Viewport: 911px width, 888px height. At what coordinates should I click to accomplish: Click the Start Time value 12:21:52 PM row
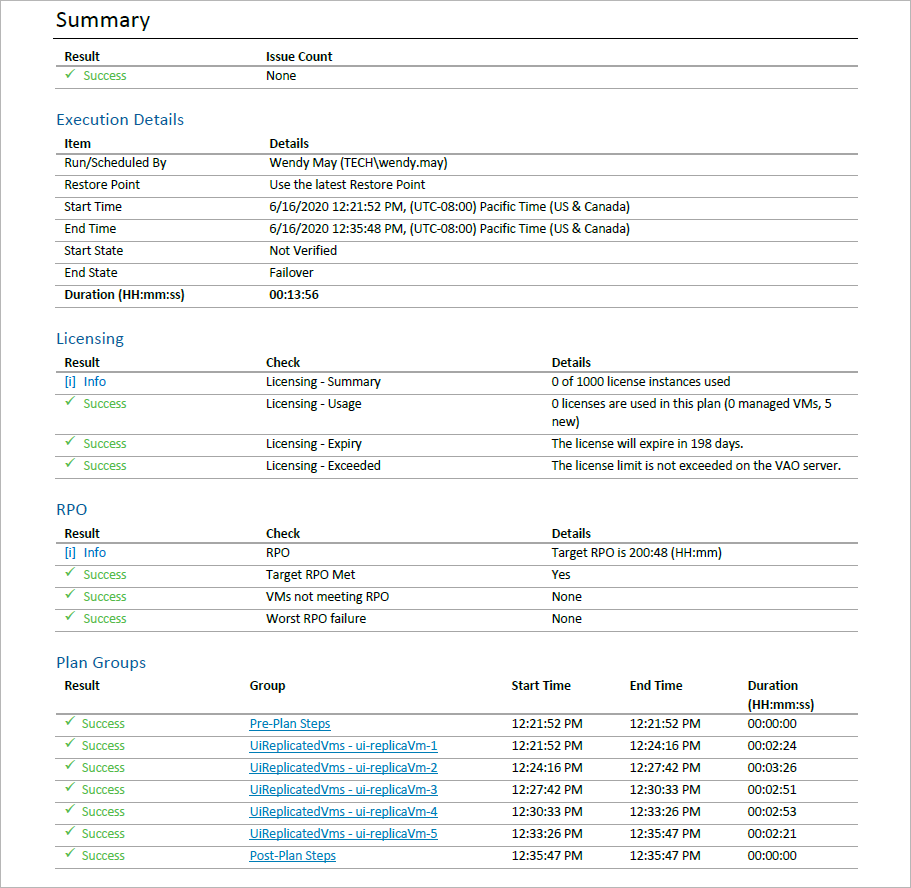(x=450, y=207)
